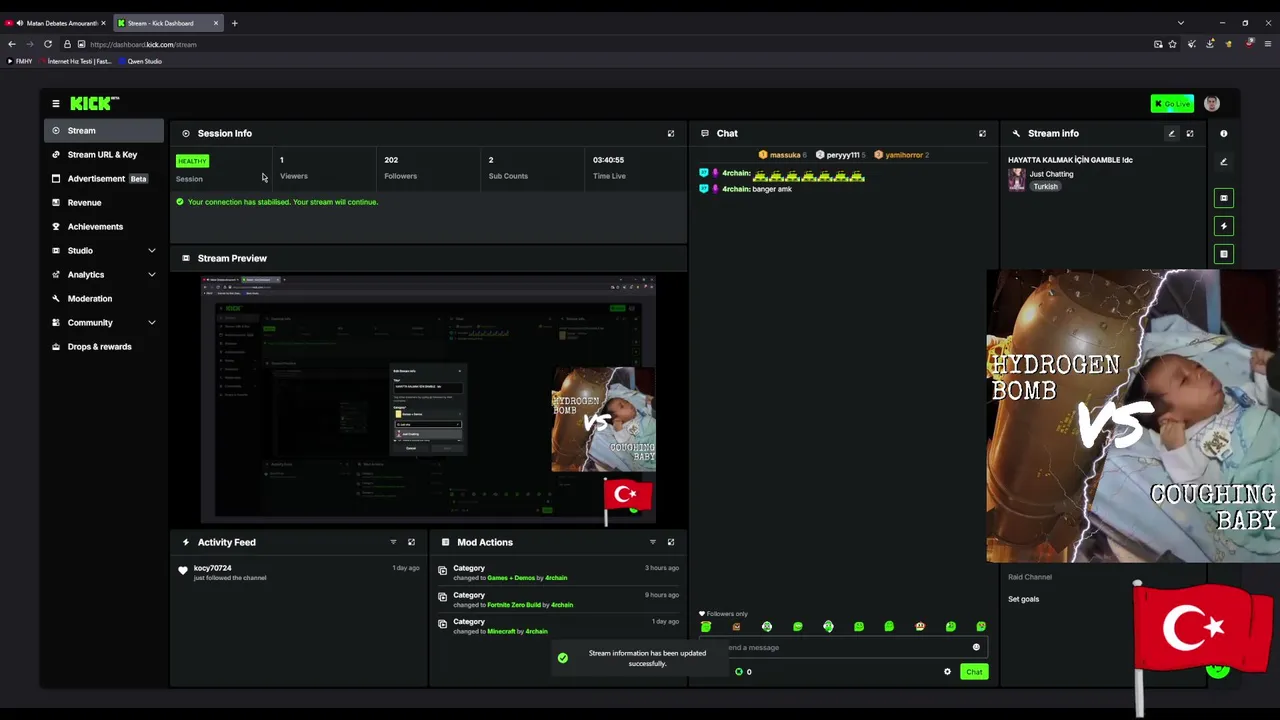Screen dimensions: 1280x720
Task: Open the new tab button
Action: point(234,23)
